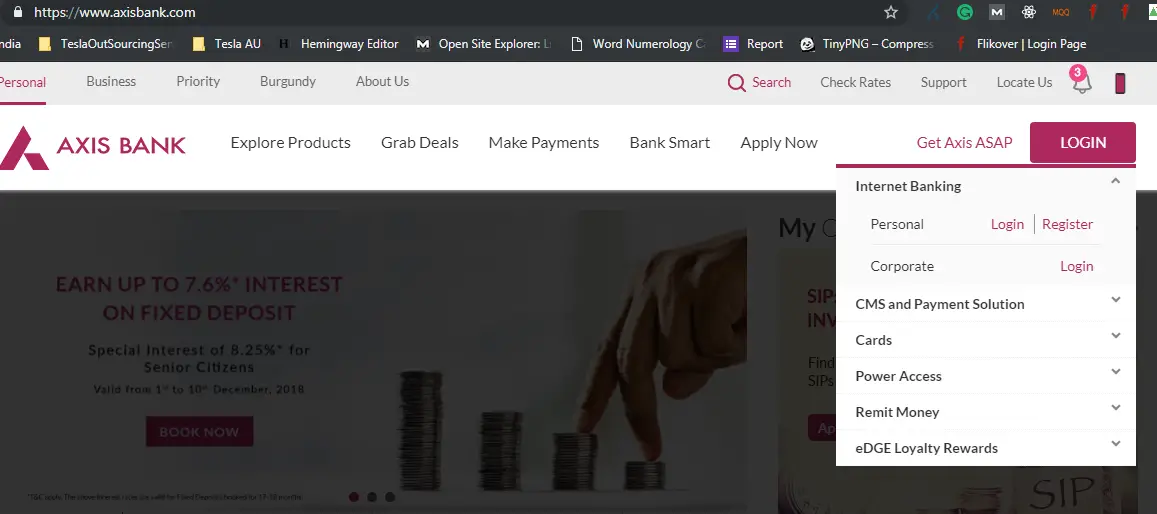
Task: Click Login for Personal internet banking
Action: coord(1007,224)
